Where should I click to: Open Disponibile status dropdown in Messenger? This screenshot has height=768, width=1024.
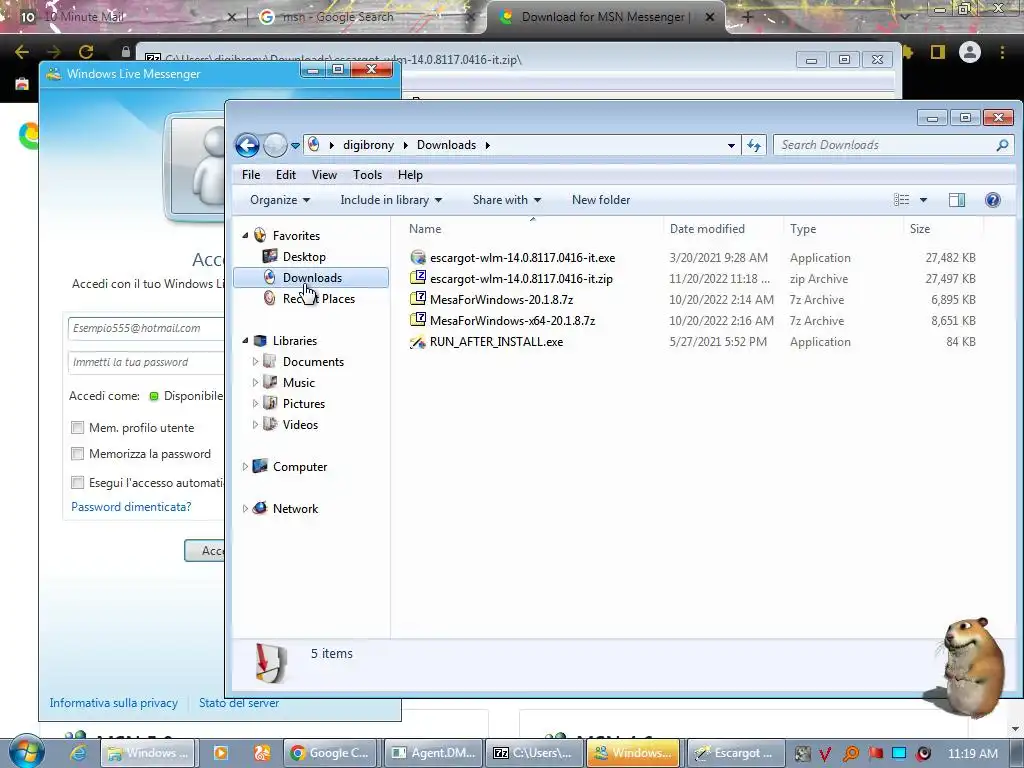(186, 396)
